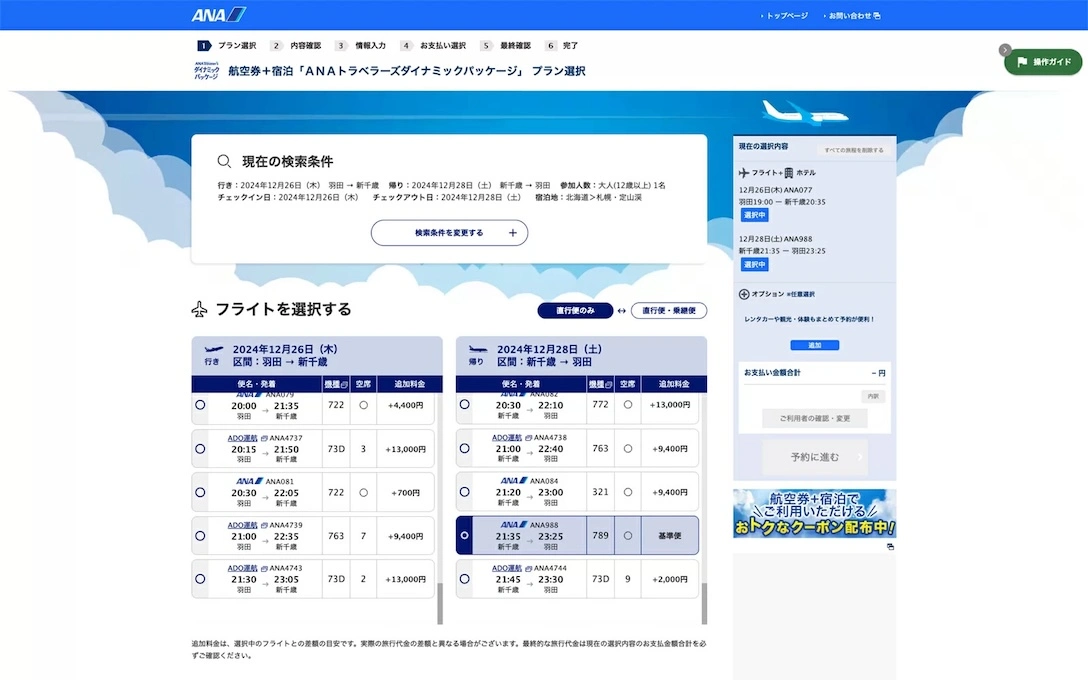Open the おトクなクーポン配布中 banner
Screen dimensions: 1088x680
815,513
